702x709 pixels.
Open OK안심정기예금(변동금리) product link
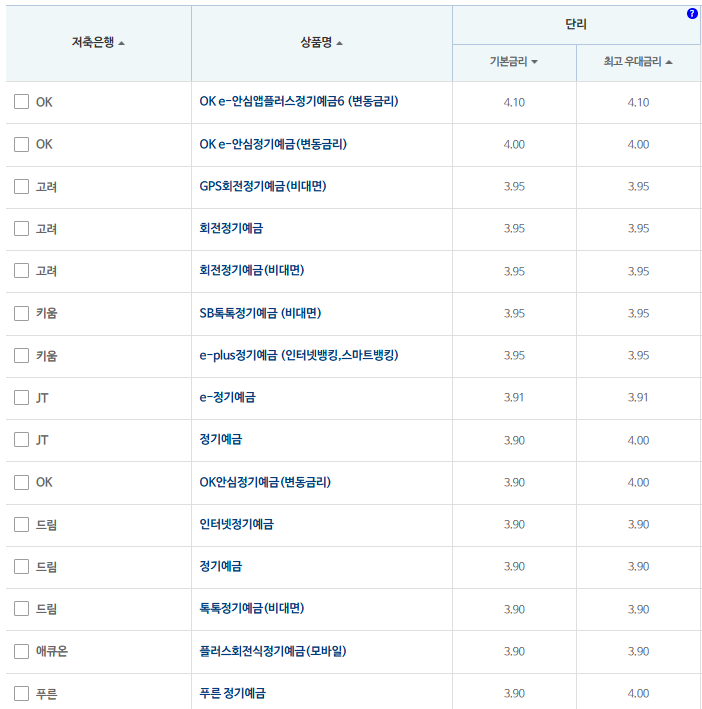(265, 482)
